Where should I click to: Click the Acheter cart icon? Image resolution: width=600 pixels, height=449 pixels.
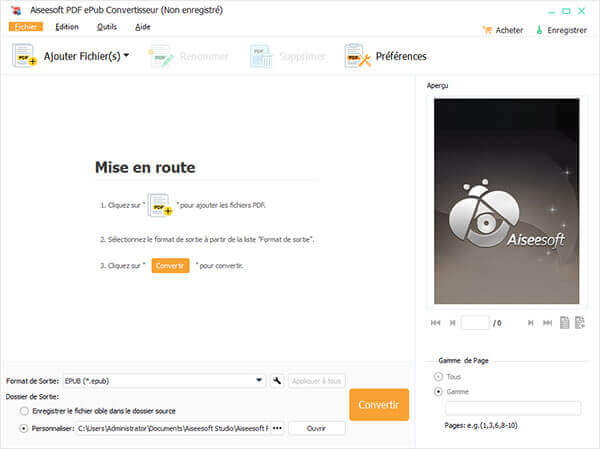487,30
